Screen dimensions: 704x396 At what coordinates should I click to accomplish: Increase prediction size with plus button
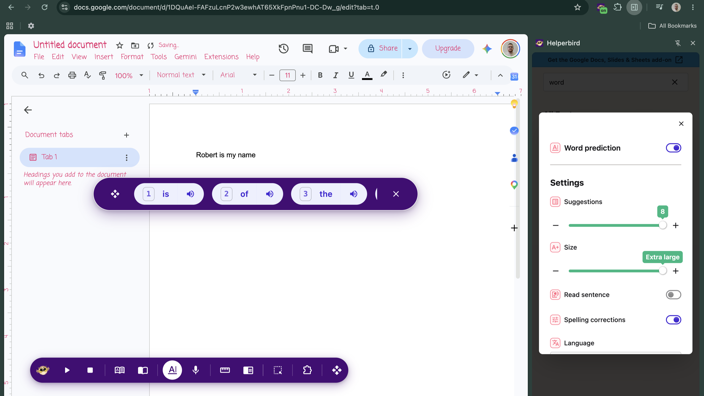coord(676,271)
